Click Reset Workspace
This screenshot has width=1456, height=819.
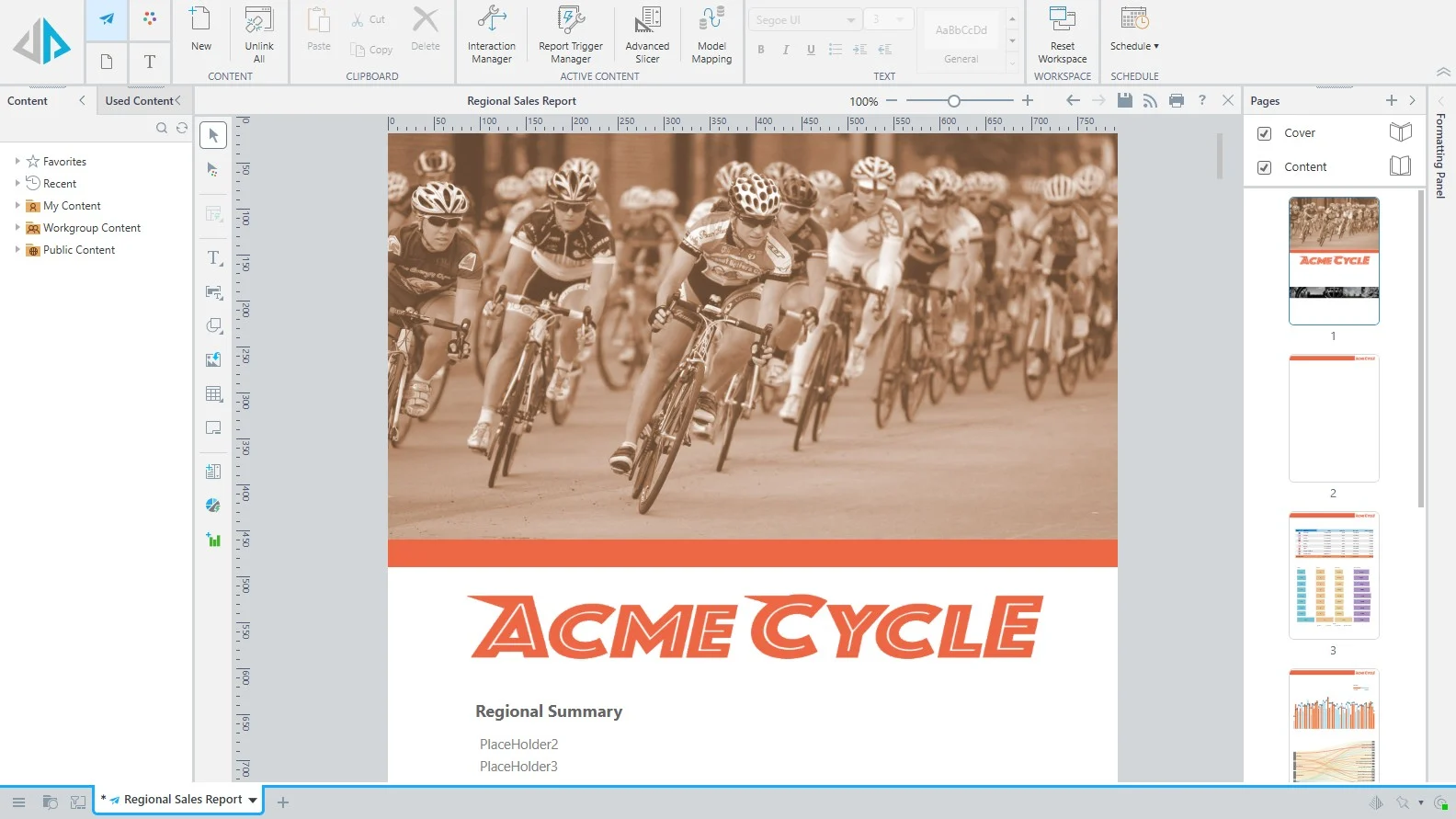(x=1062, y=34)
